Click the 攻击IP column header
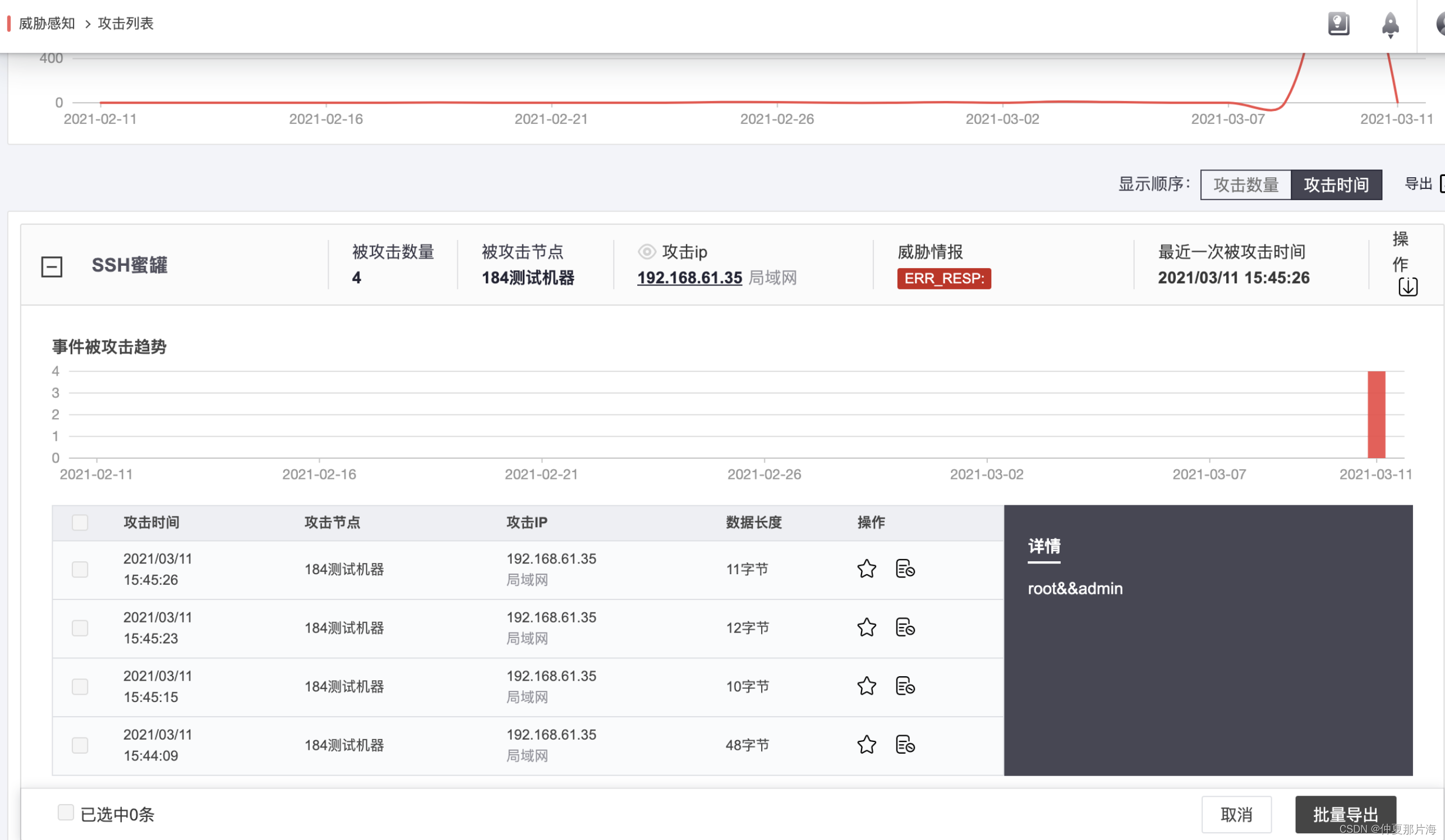The image size is (1445, 840). tap(526, 523)
